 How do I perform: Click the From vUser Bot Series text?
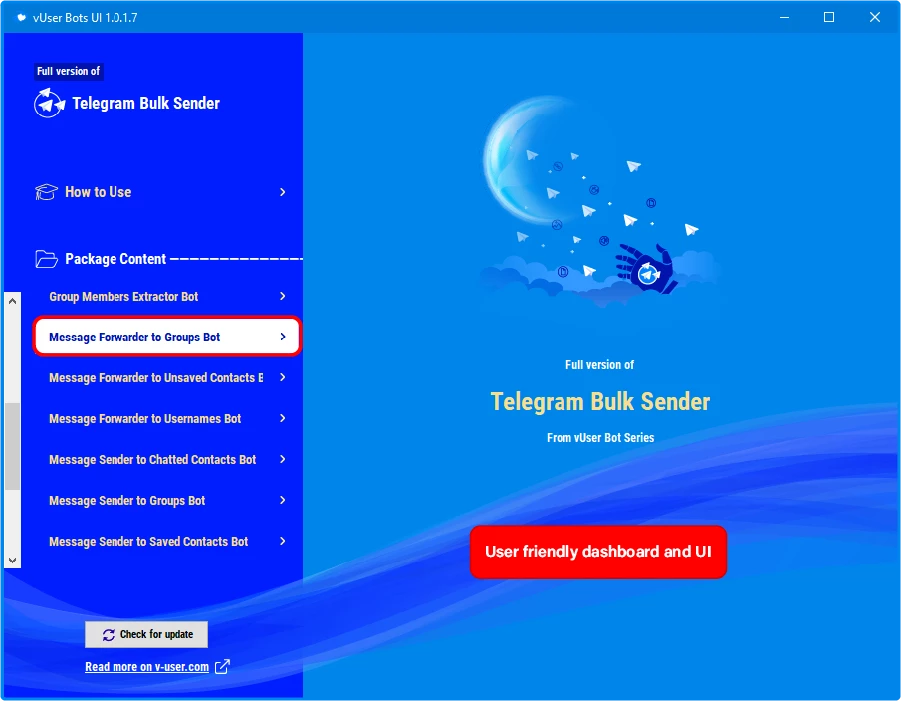click(x=600, y=438)
